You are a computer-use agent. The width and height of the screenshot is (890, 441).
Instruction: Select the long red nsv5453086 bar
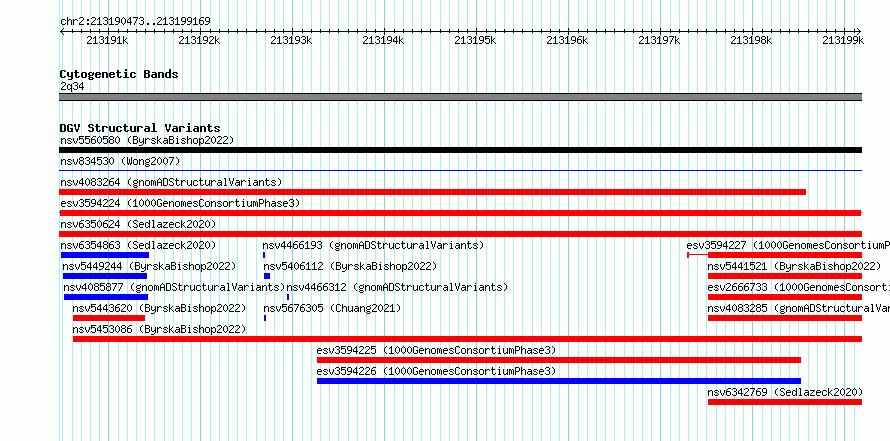click(x=467, y=339)
